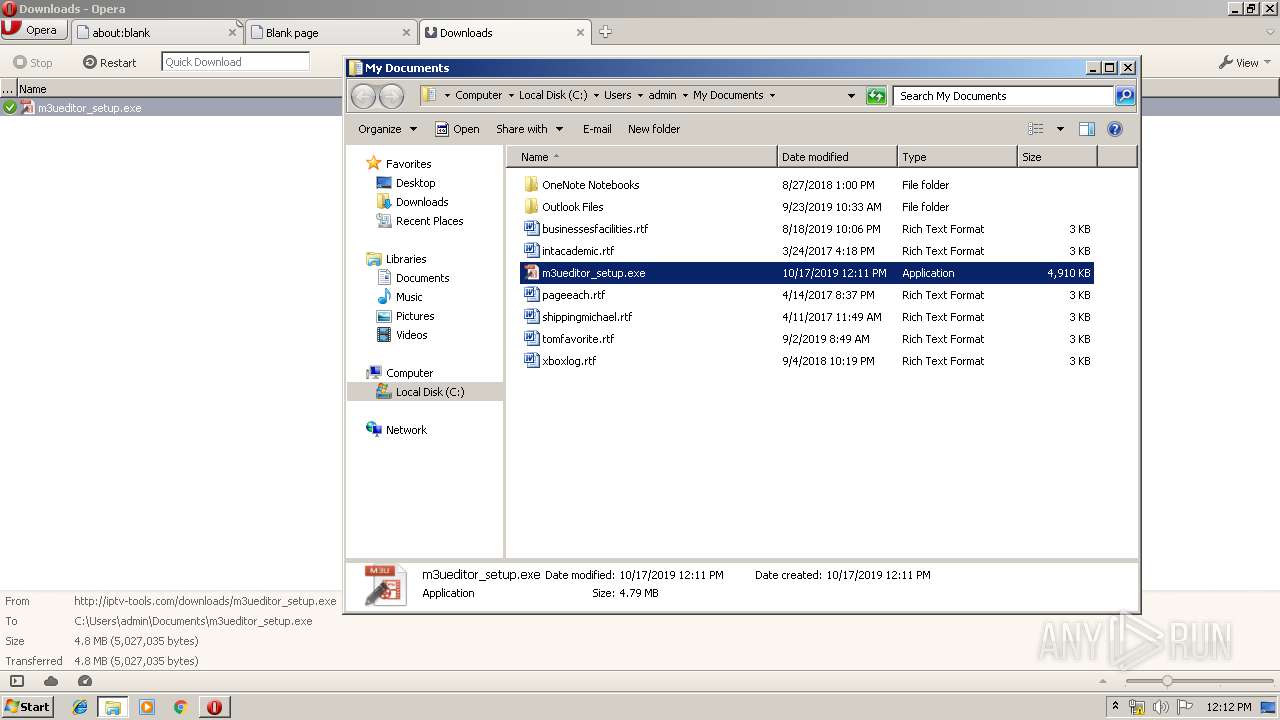Open the Start menu
The width and height of the screenshot is (1280, 720).
[x=27, y=706]
